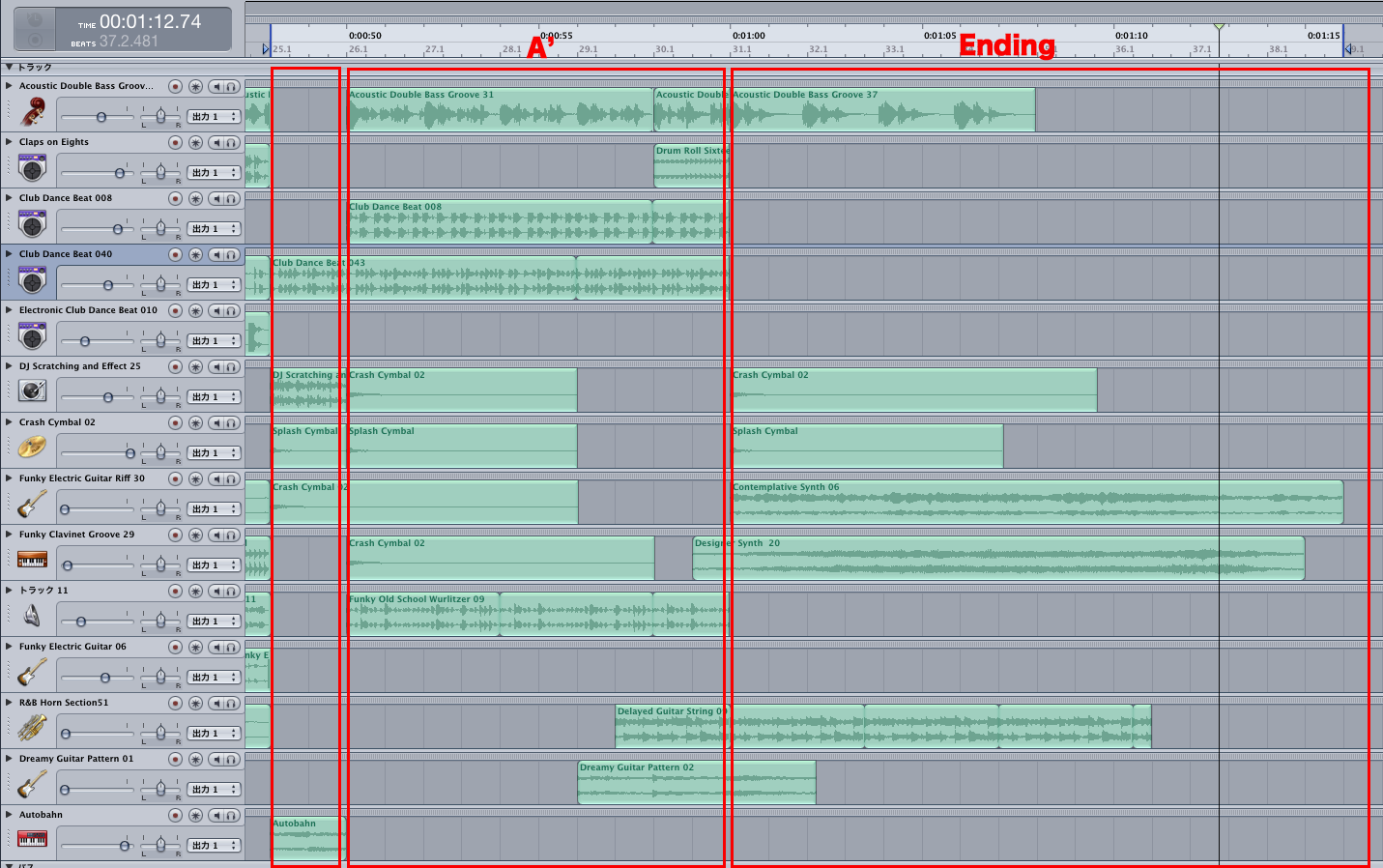Open output menu of Club Dance Beat 008
1383x868 pixels.
(x=214, y=229)
